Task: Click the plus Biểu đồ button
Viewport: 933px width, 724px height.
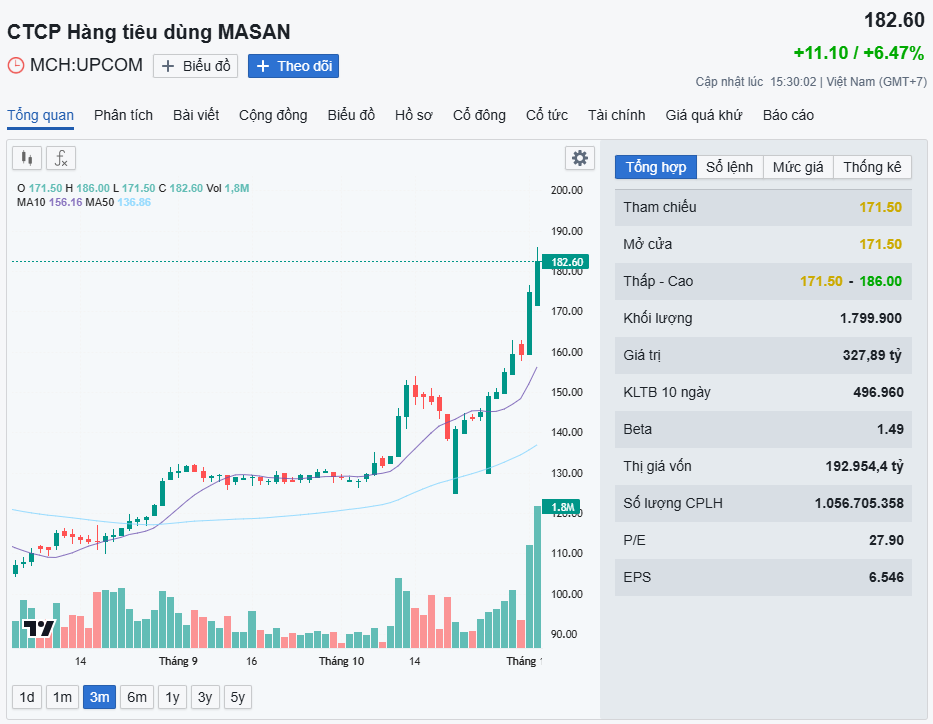Action: pyautogui.click(x=195, y=66)
